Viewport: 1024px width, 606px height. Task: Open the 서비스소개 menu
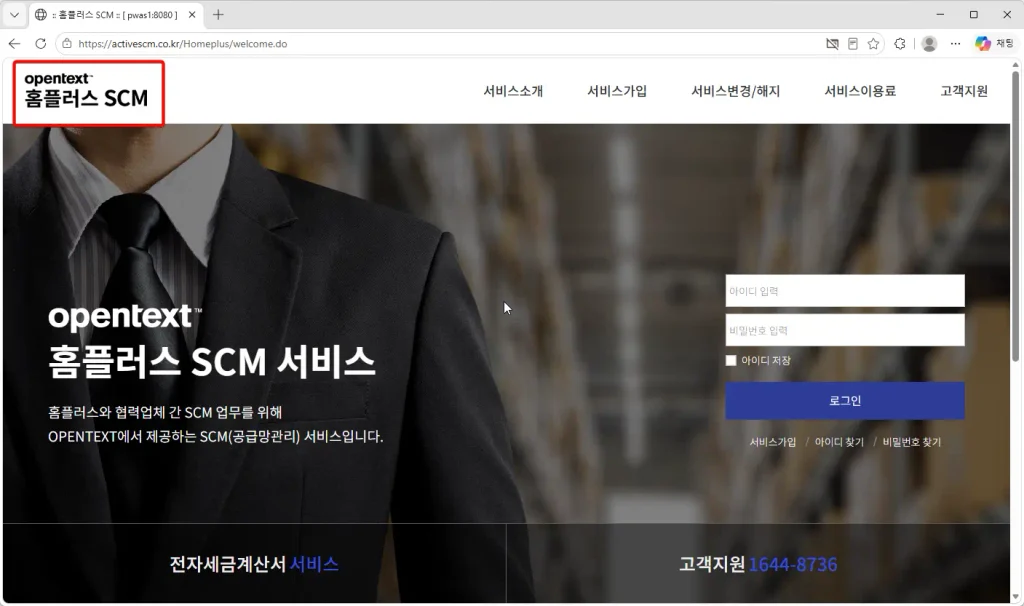pos(513,91)
